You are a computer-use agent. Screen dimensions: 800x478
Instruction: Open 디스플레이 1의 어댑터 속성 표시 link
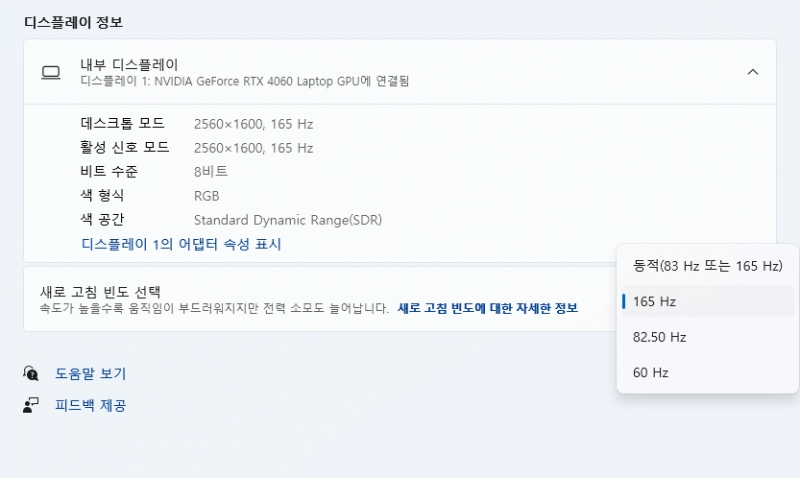181,244
